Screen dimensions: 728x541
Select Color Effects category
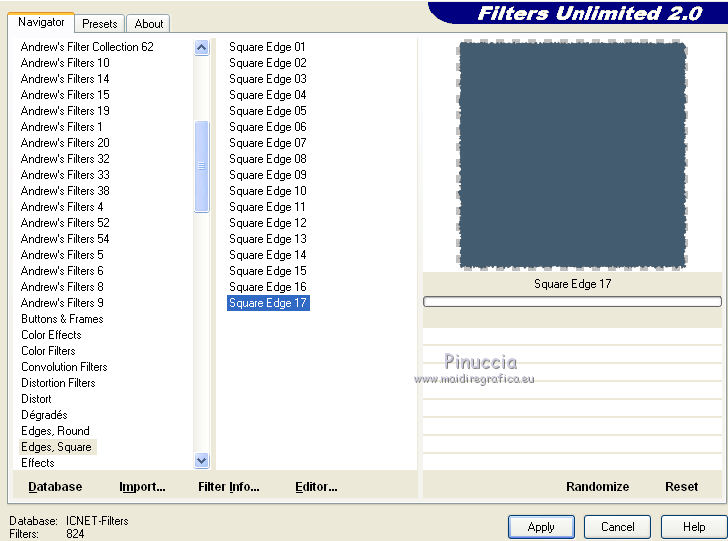coord(51,335)
